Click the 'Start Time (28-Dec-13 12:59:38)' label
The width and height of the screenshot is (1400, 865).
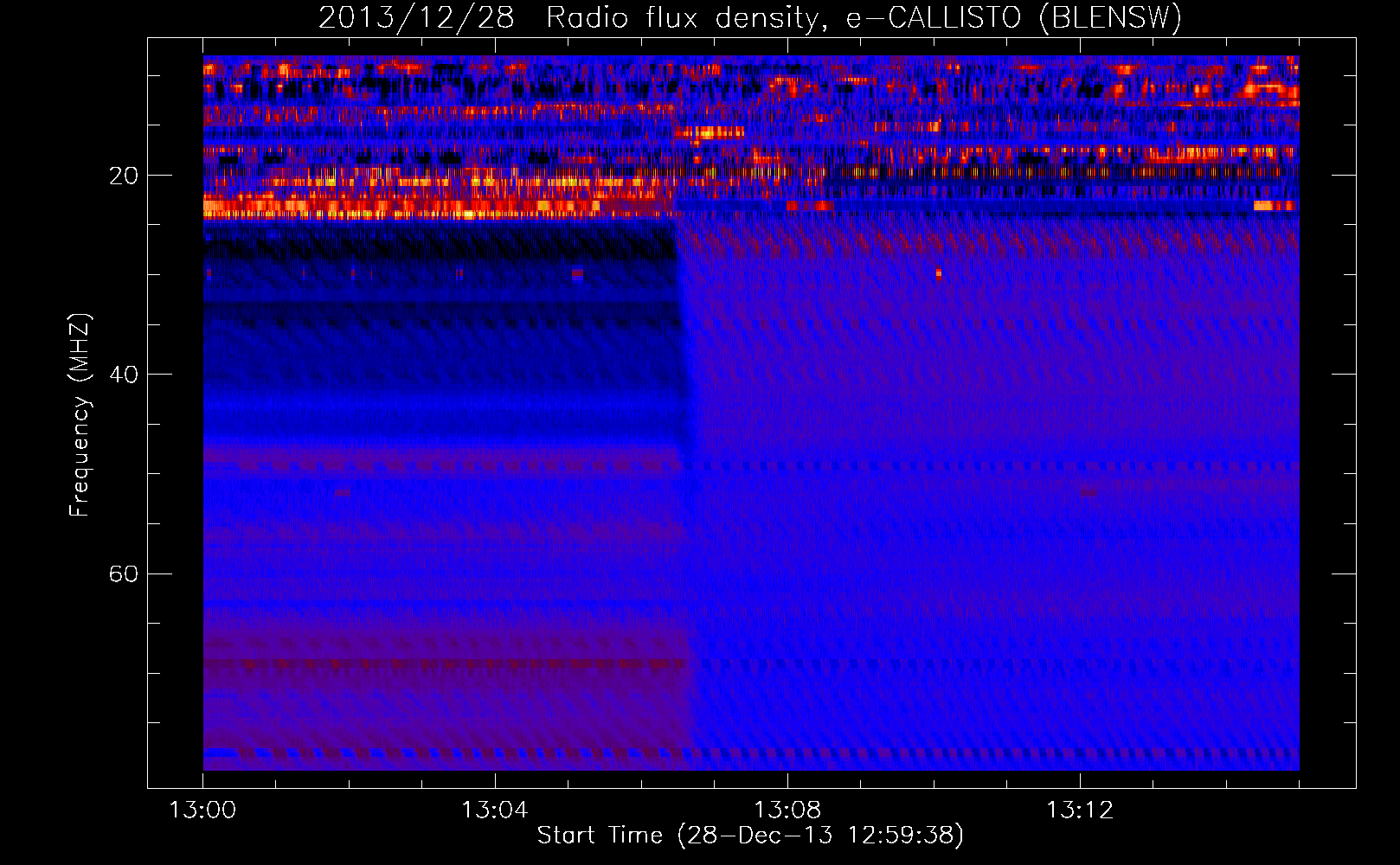pos(750,836)
